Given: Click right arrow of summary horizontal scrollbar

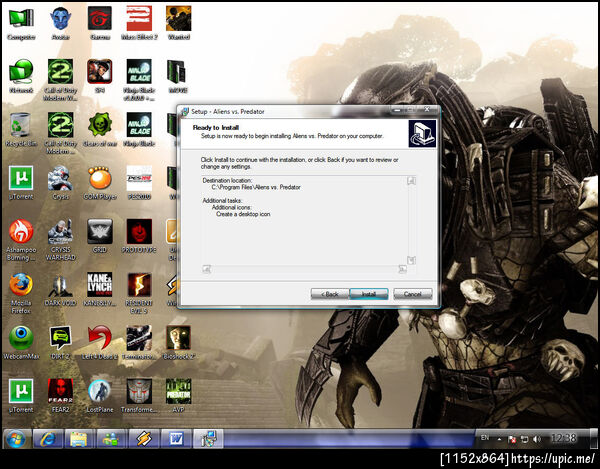Looking at the screenshot, I should pyautogui.click(x=402, y=269).
